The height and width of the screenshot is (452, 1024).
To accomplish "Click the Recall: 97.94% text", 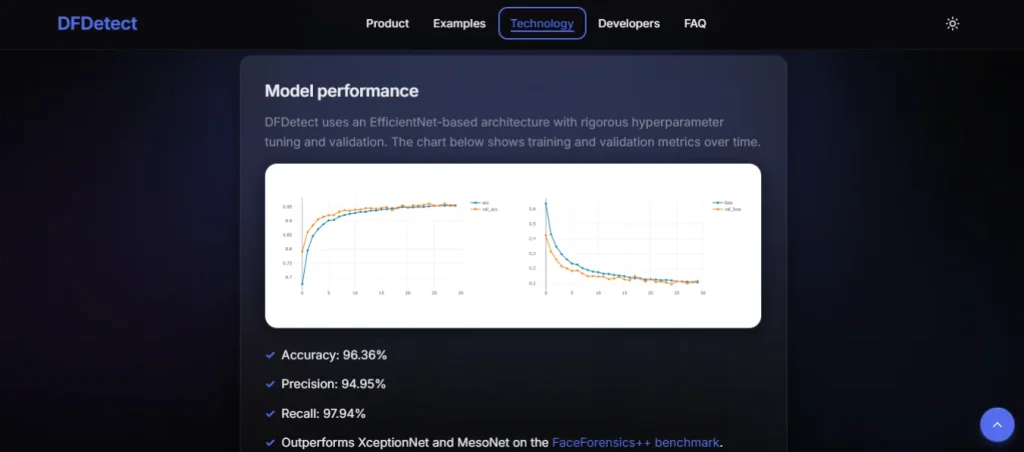I will click(x=323, y=413).
